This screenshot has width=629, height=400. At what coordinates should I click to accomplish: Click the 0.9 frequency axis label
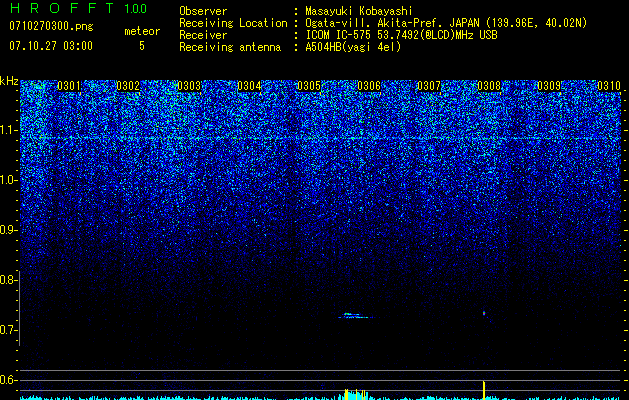click(x=7, y=230)
